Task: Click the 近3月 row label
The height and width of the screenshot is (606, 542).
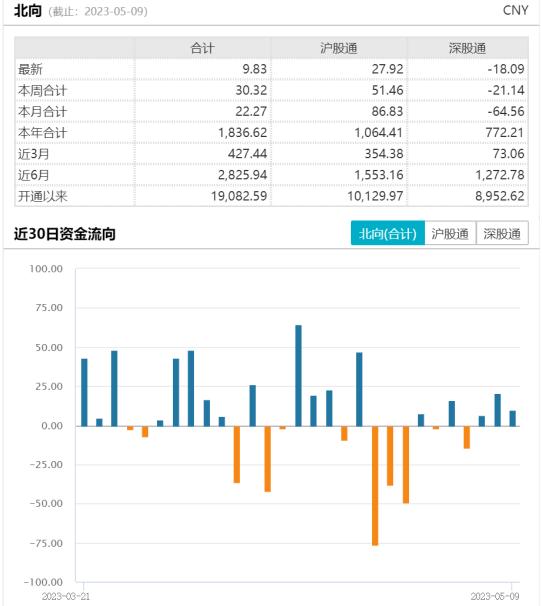Action: [34, 154]
